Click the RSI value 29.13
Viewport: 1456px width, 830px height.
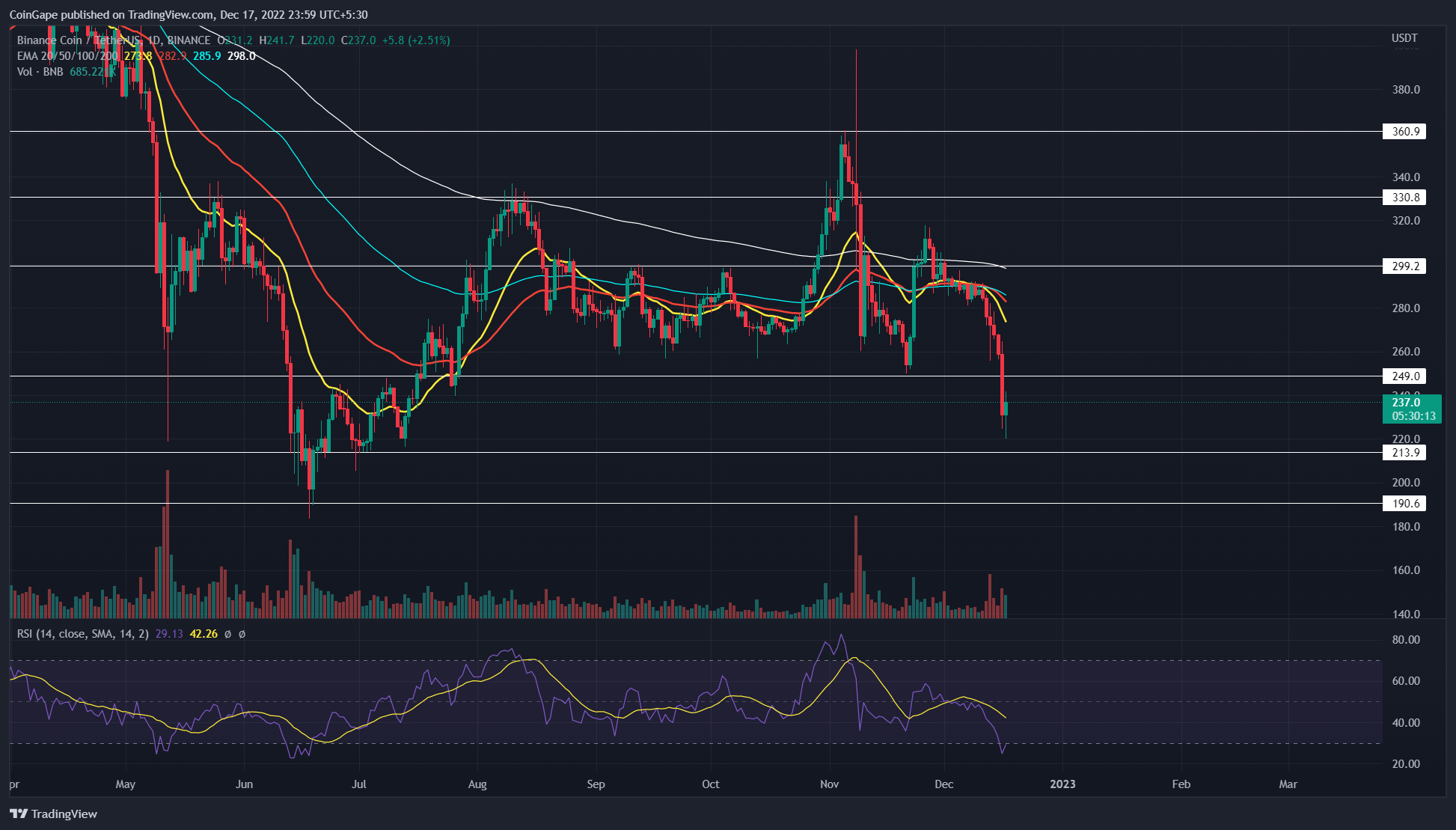click(x=169, y=634)
